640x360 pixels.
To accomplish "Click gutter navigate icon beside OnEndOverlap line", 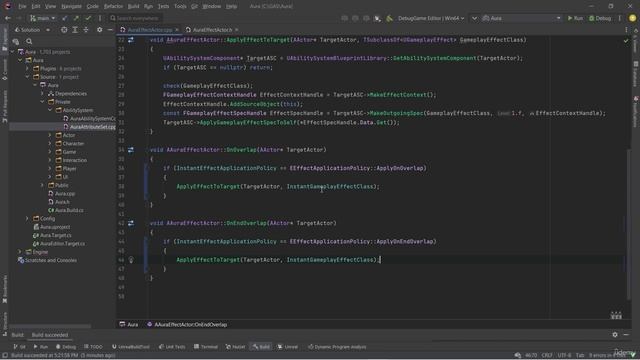I will pyautogui.click(x=131, y=223).
